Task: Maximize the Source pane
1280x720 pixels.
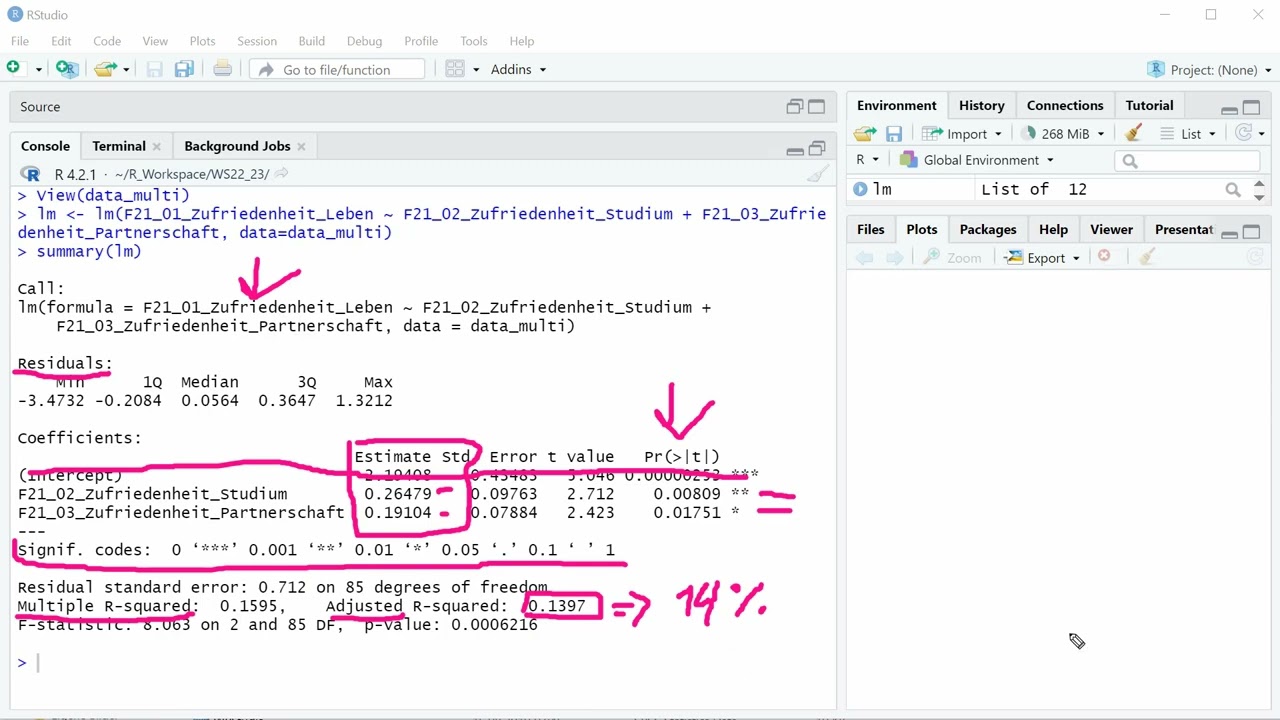Action: click(816, 107)
